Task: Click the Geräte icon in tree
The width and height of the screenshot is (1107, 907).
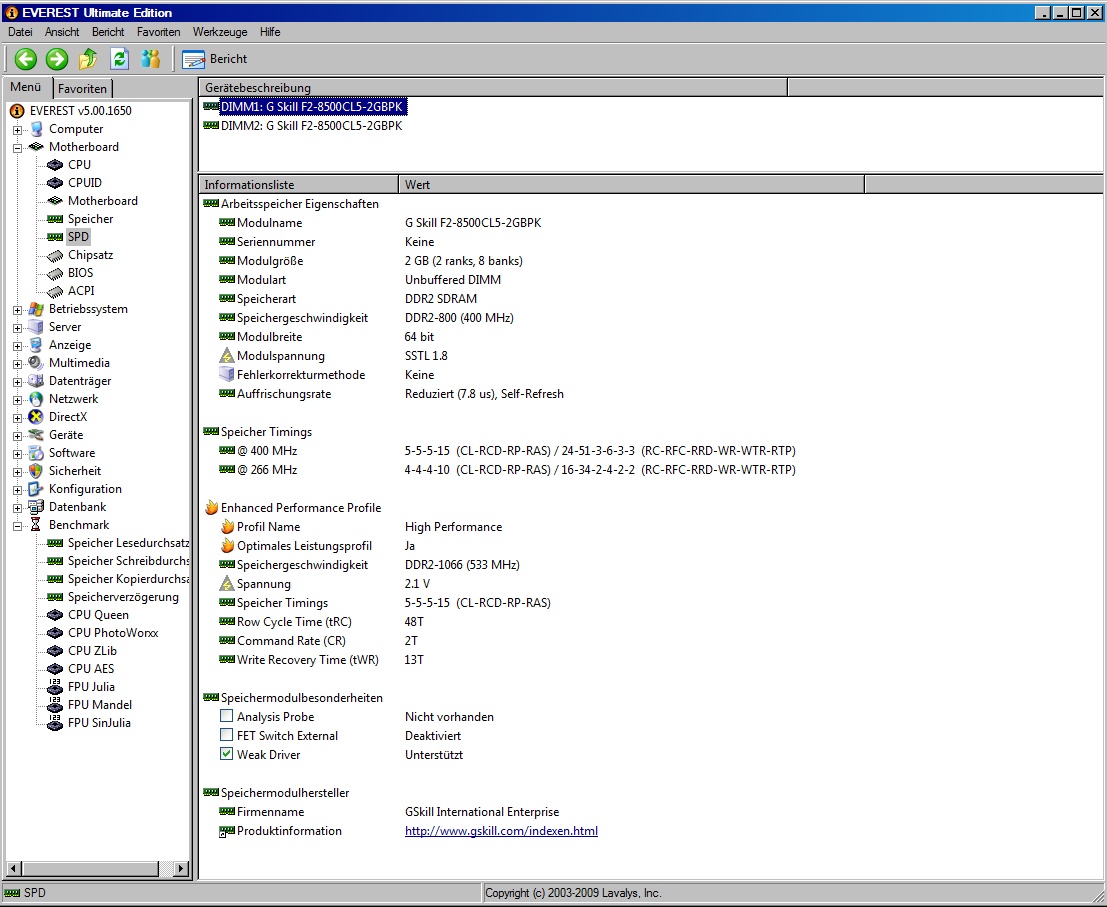Action: [x=36, y=435]
